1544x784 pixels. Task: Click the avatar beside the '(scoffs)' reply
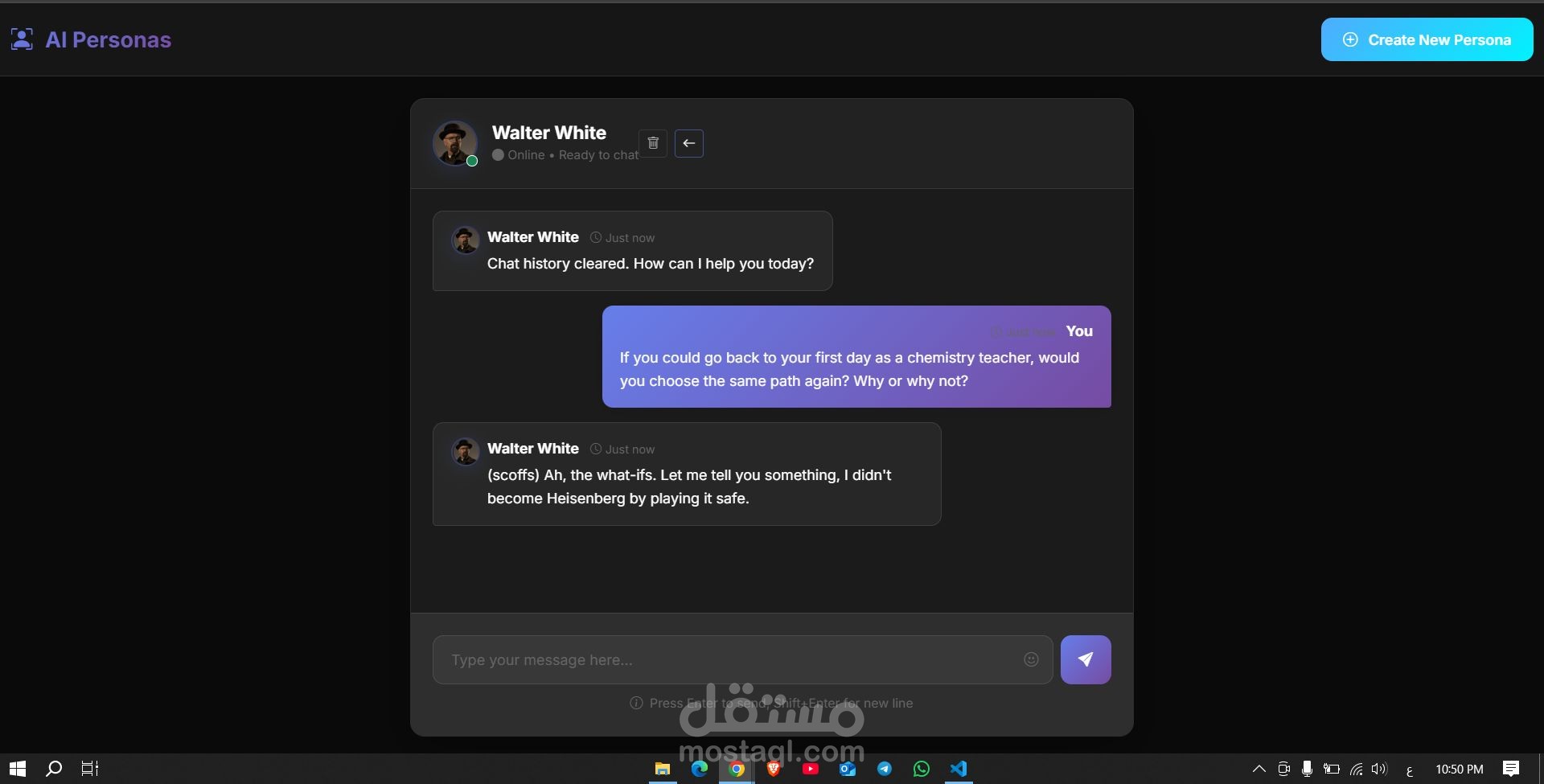tap(465, 451)
